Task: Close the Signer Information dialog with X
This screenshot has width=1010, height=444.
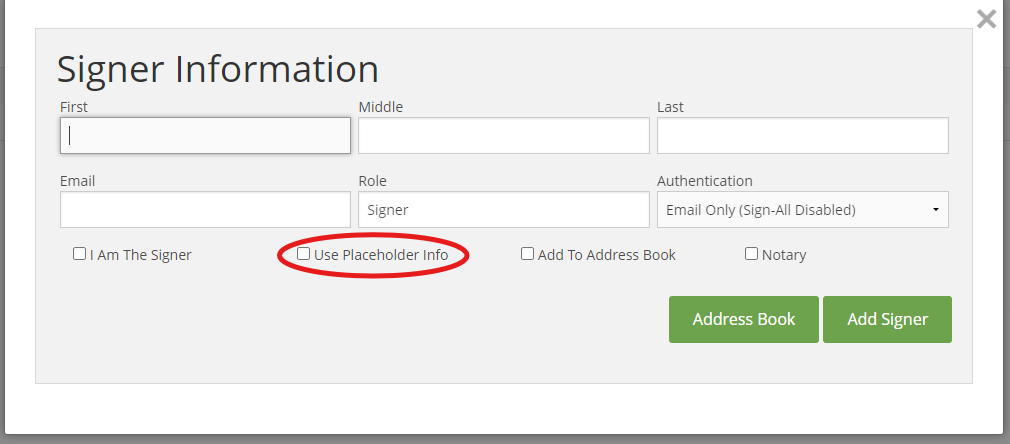Action: pyautogui.click(x=986, y=19)
